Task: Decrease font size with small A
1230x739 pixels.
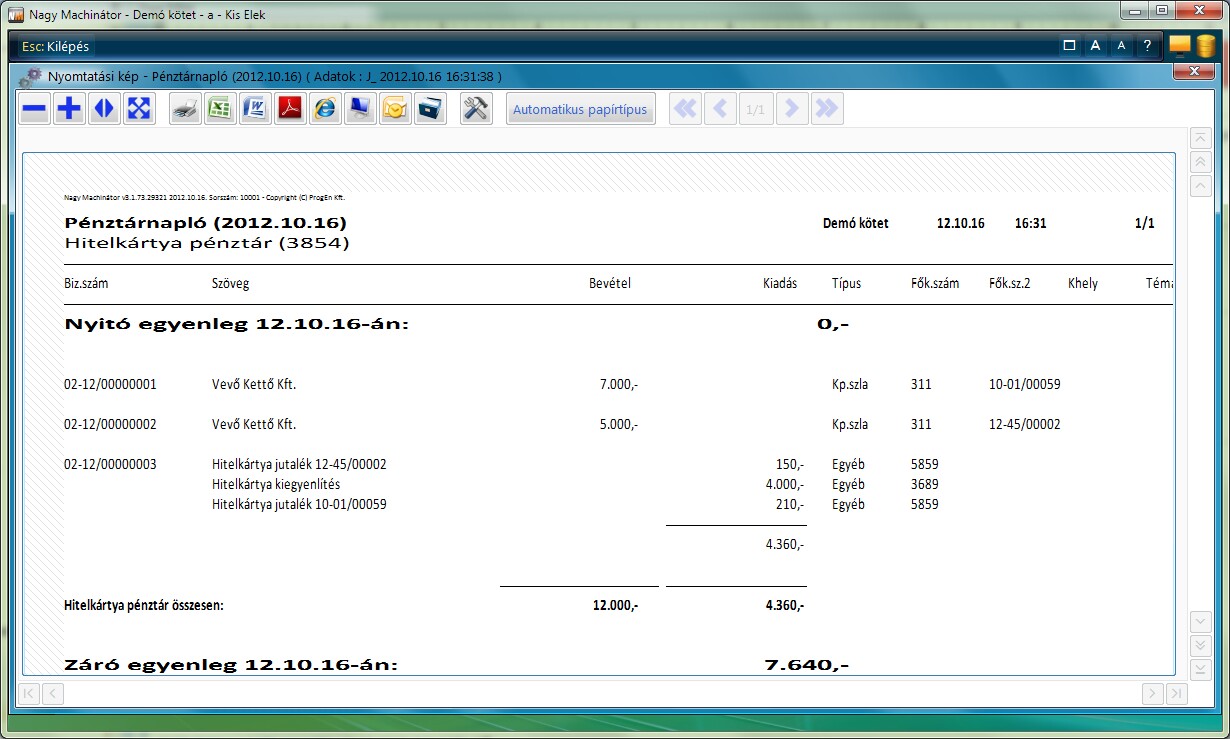Action: pos(1121,46)
